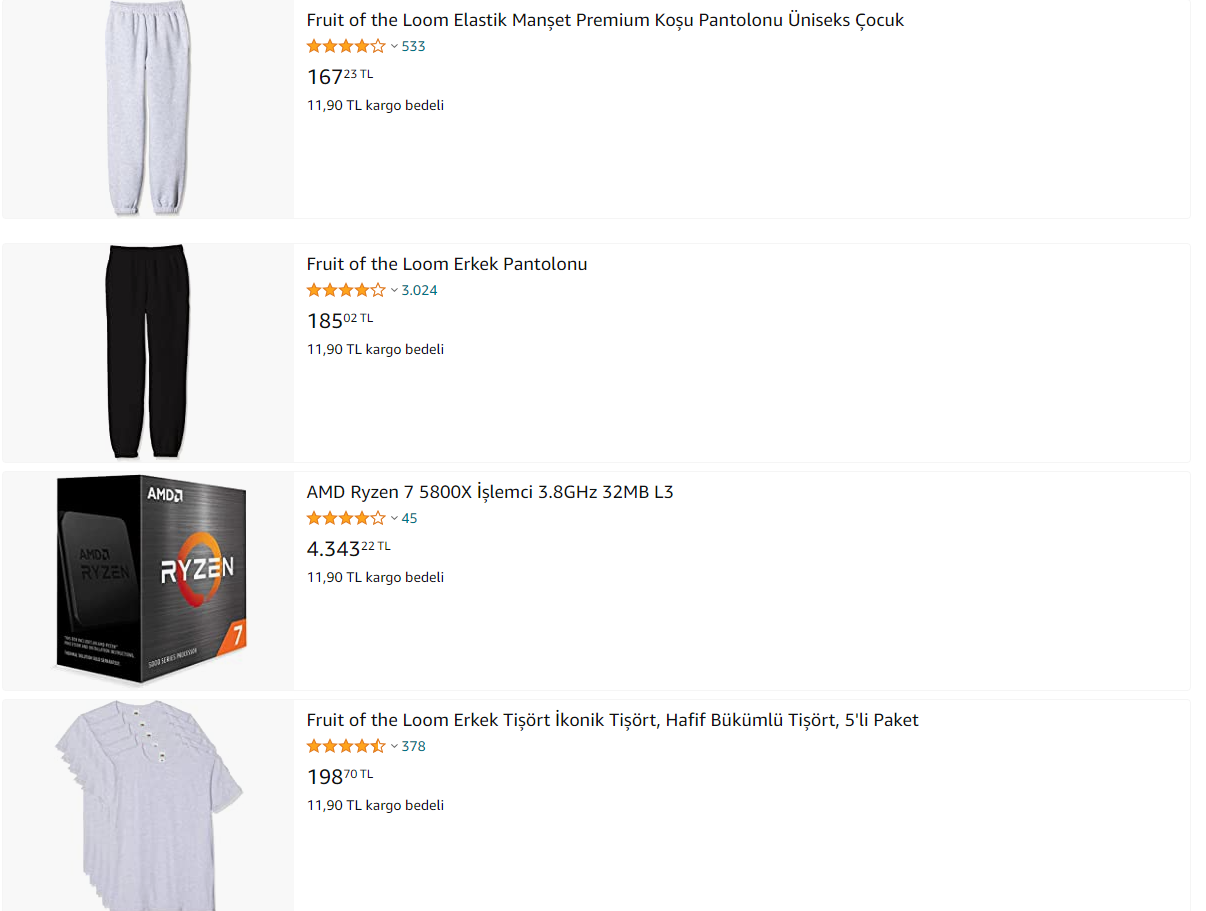Open the black sweatpants product image
Viewport: 1206px width, 911px height.
pyautogui.click(x=147, y=351)
